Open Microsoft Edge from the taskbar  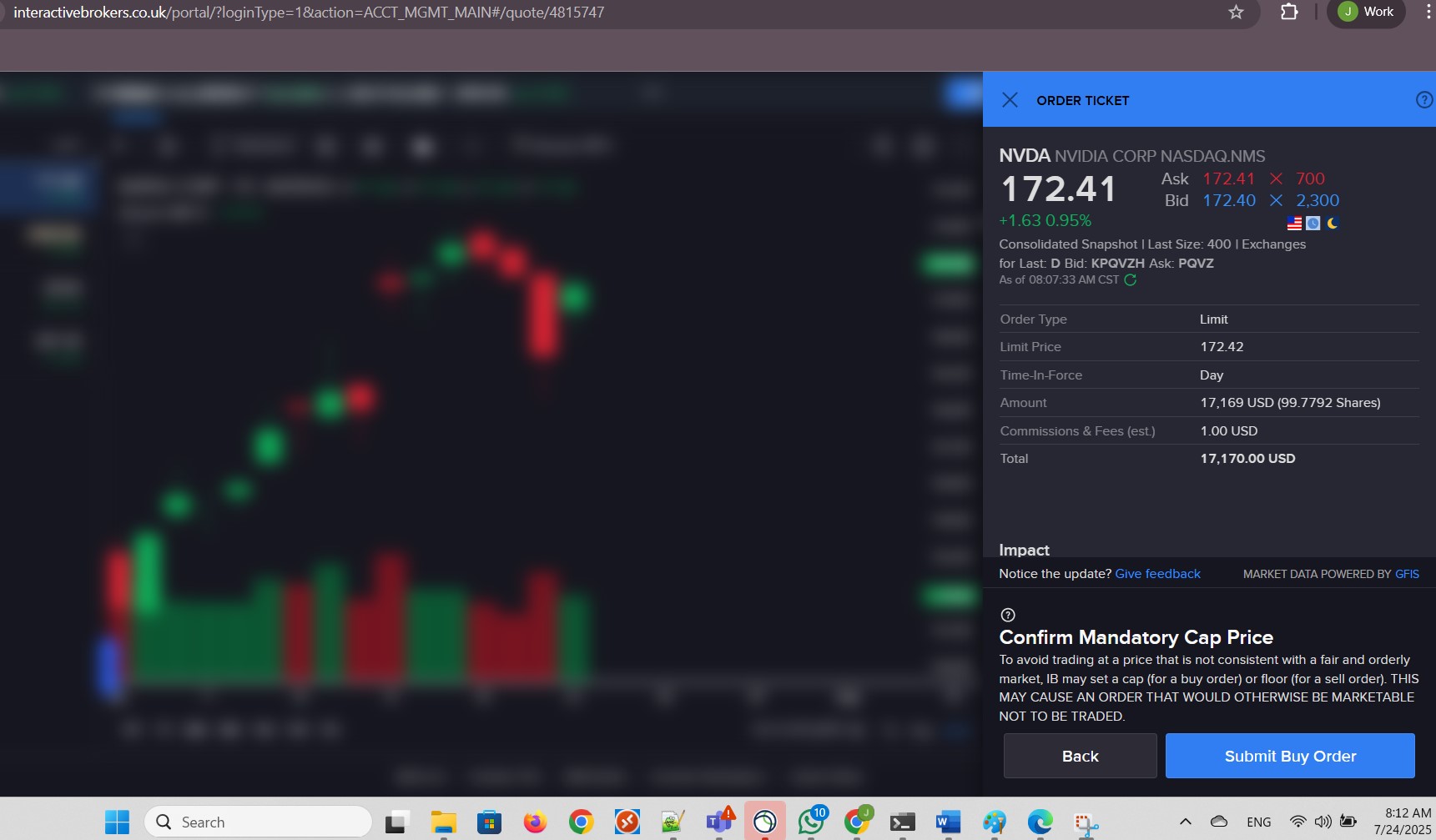pos(1040,822)
